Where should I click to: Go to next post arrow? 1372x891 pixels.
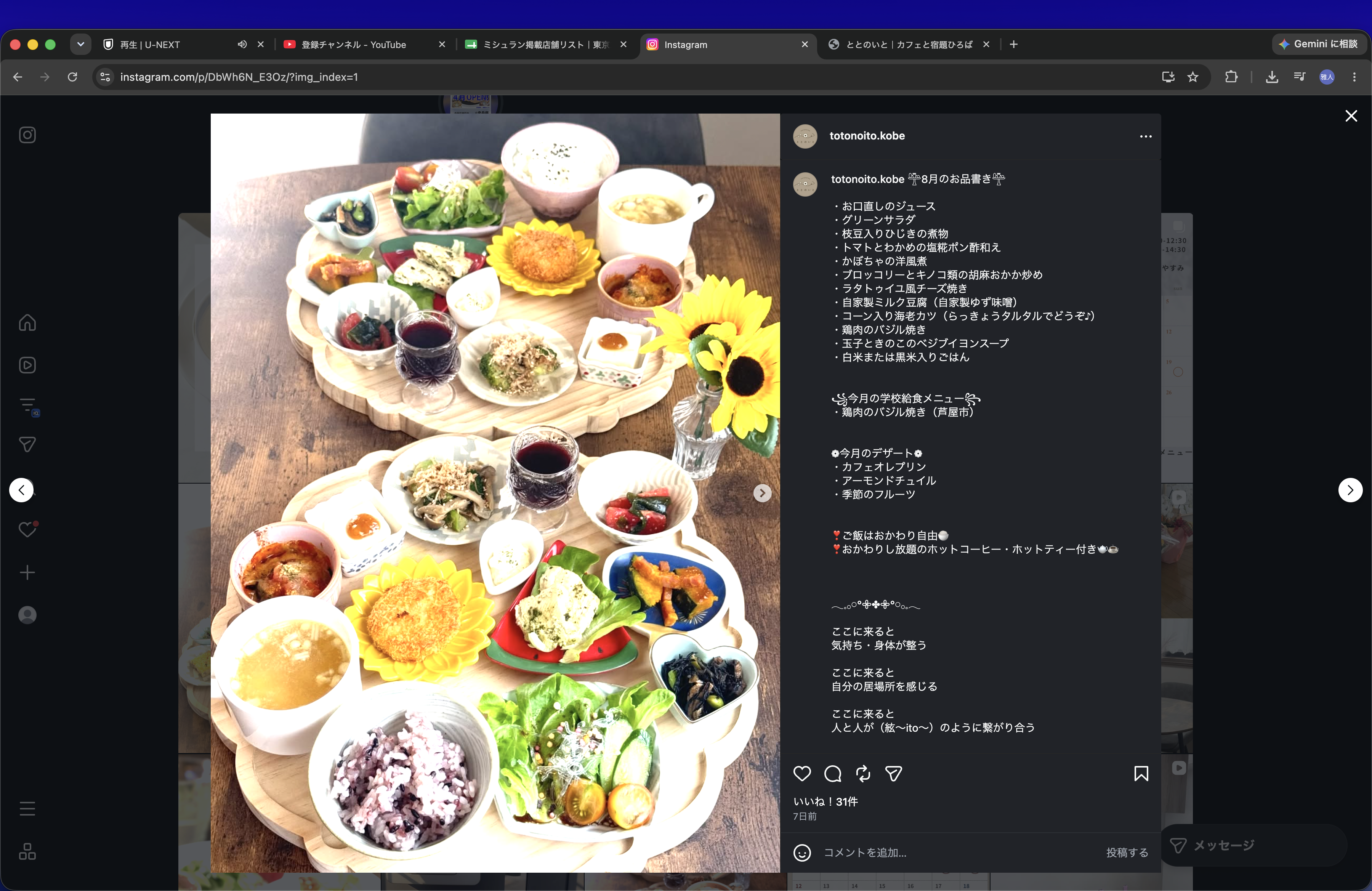[1350, 490]
